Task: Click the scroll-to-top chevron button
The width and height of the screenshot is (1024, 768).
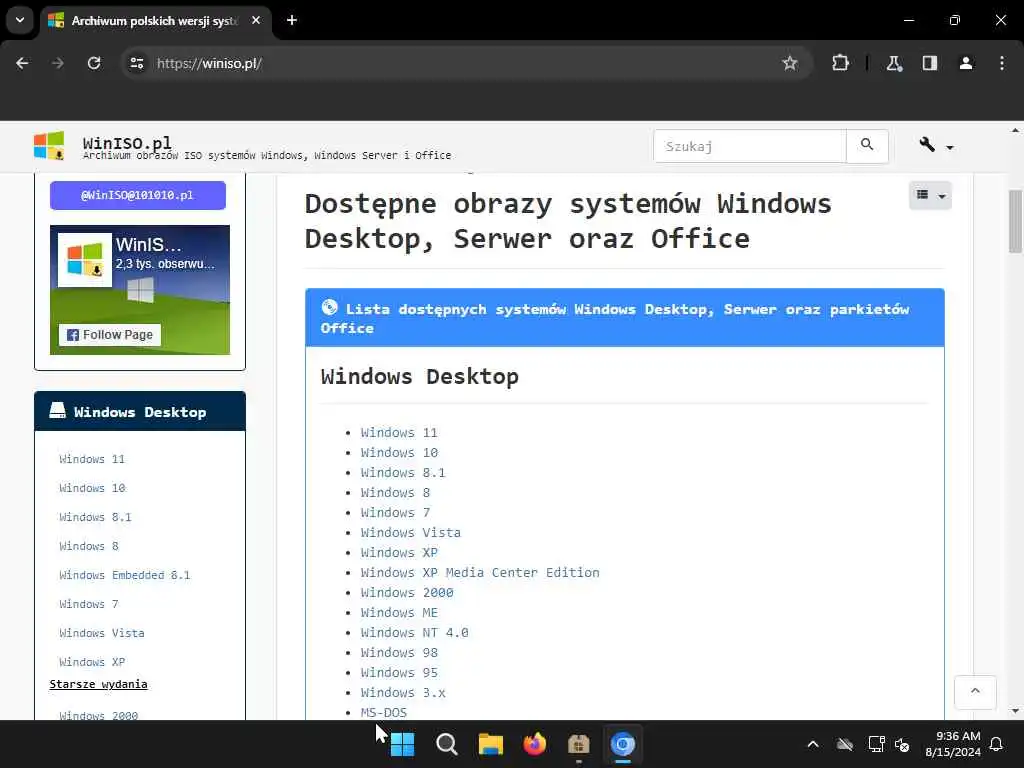Action: [x=975, y=692]
